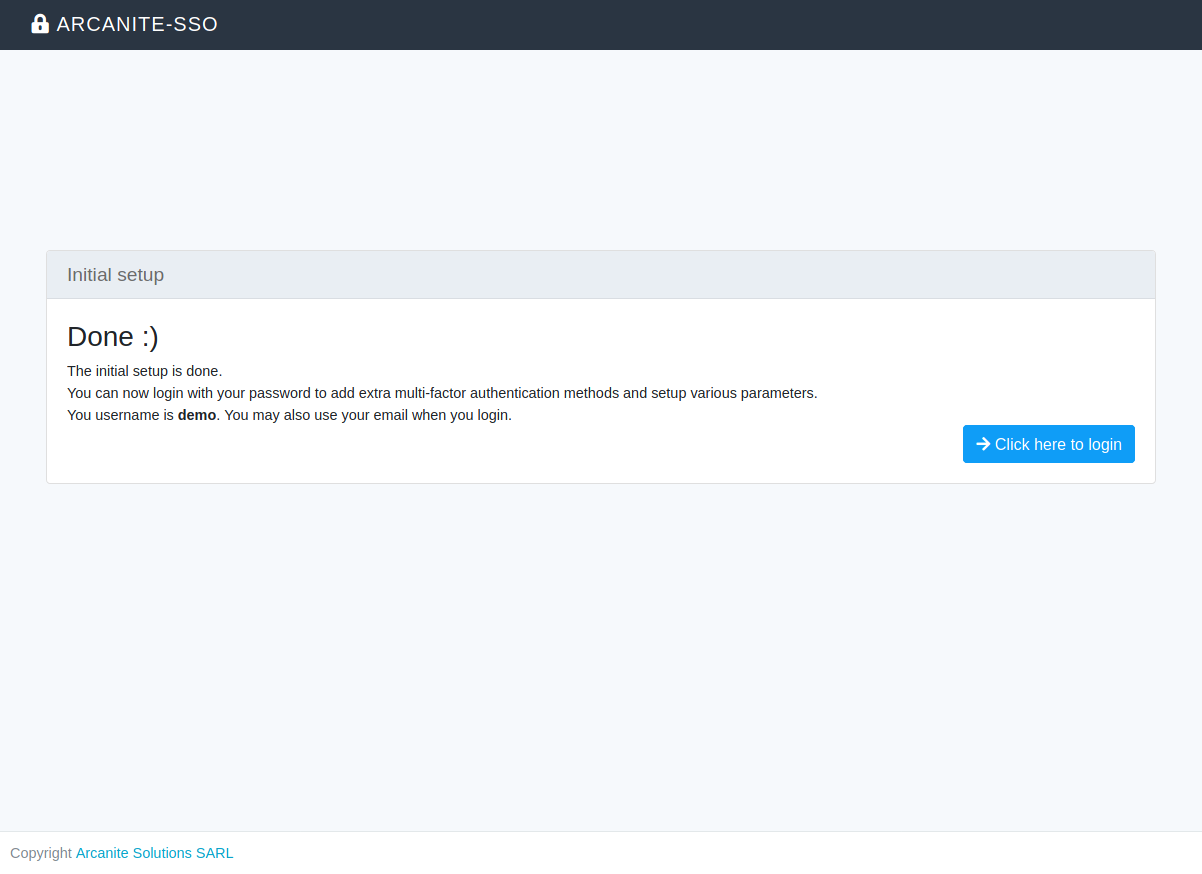Open the ARCANITE-SSO brand link
The width and height of the screenshot is (1202, 874).
pos(124,24)
